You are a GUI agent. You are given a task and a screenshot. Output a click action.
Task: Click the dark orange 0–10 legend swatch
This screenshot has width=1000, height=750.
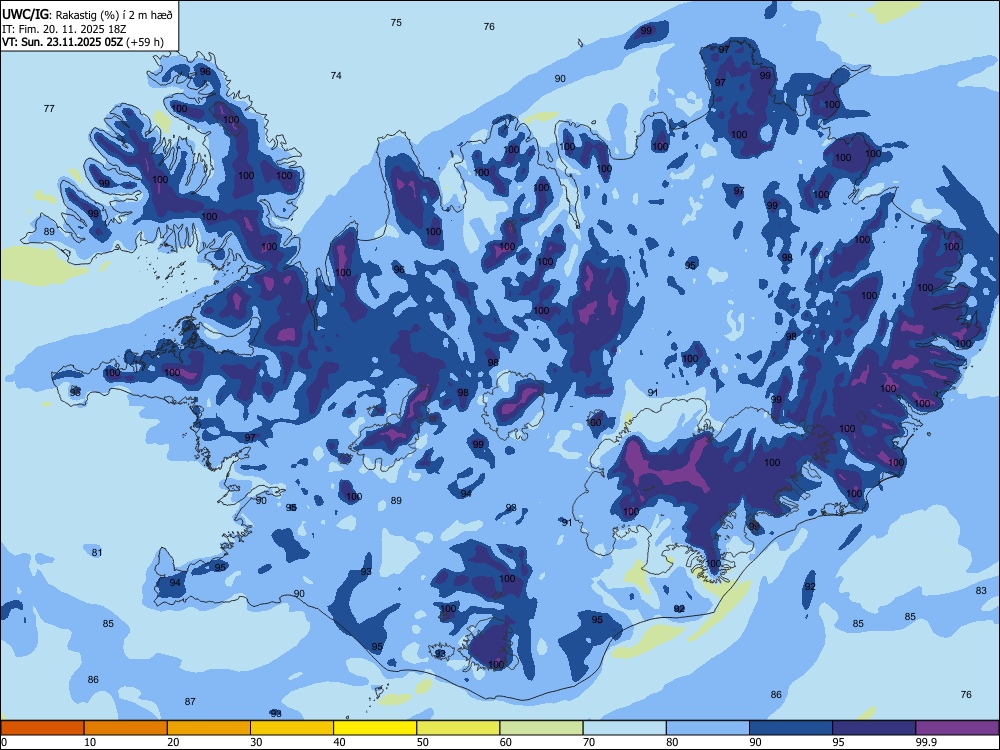[42, 728]
